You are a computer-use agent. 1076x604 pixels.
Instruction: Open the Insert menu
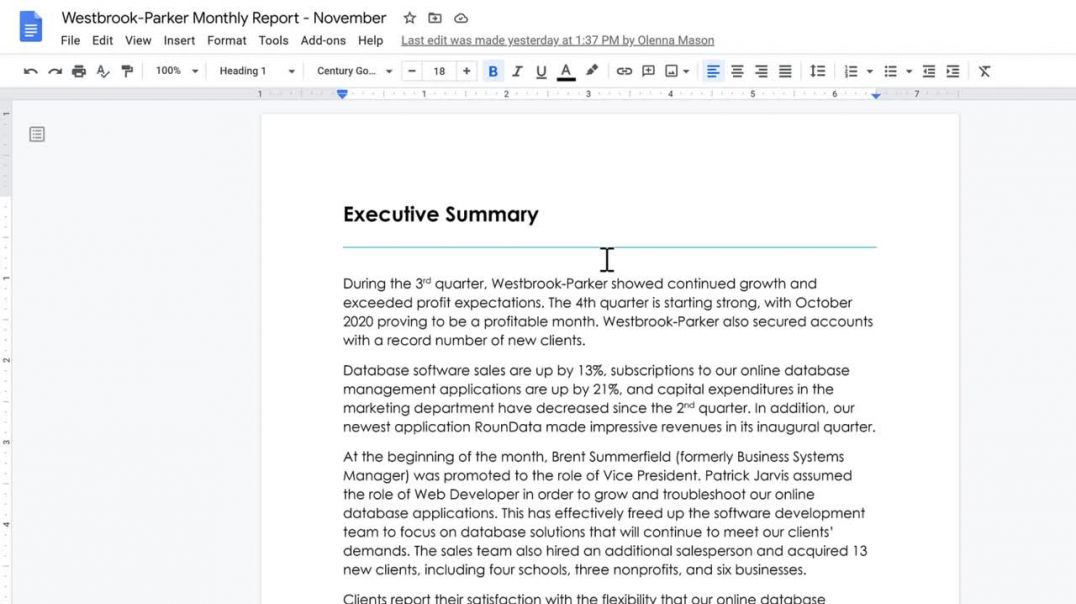pos(179,40)
